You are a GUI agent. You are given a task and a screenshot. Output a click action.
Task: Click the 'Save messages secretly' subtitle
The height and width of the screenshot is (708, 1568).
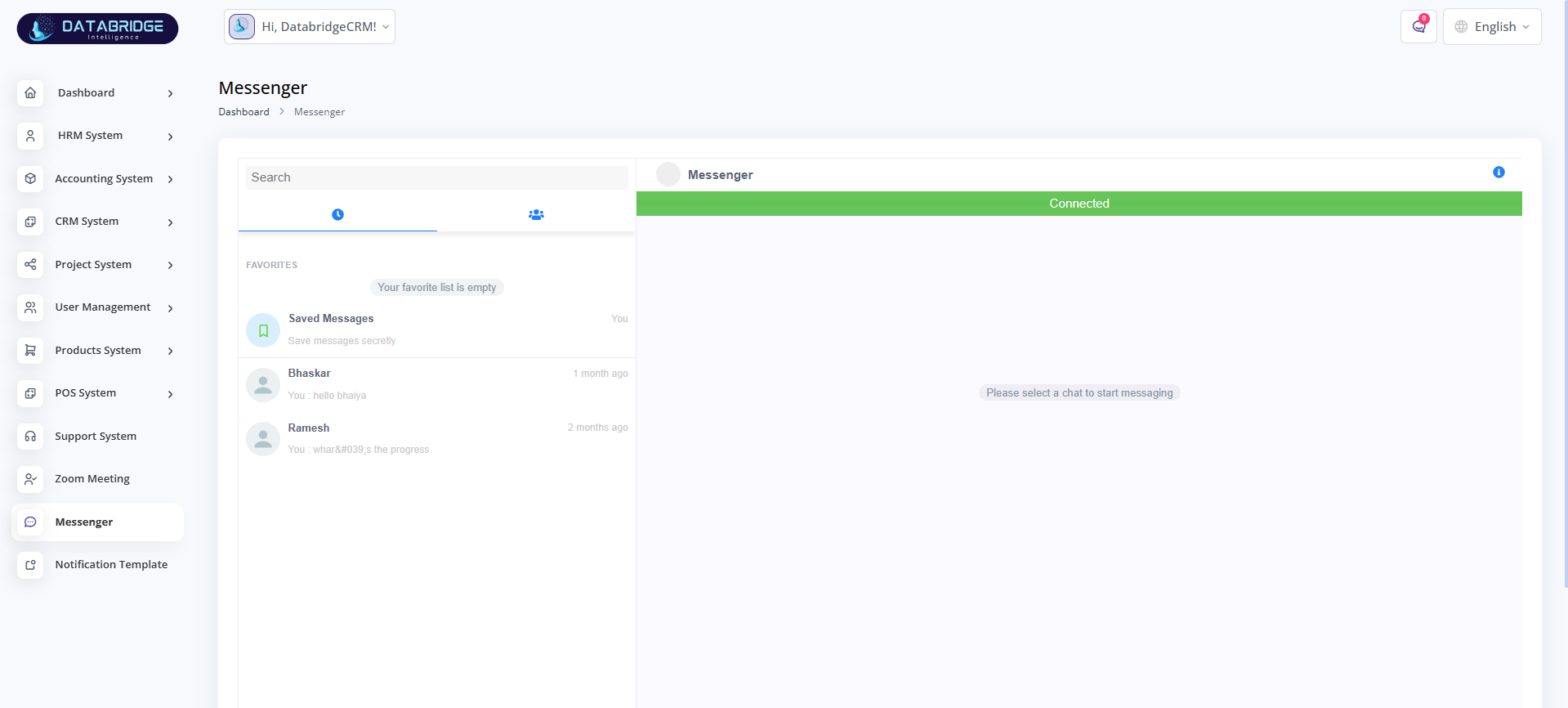click(x=342, y=341)
